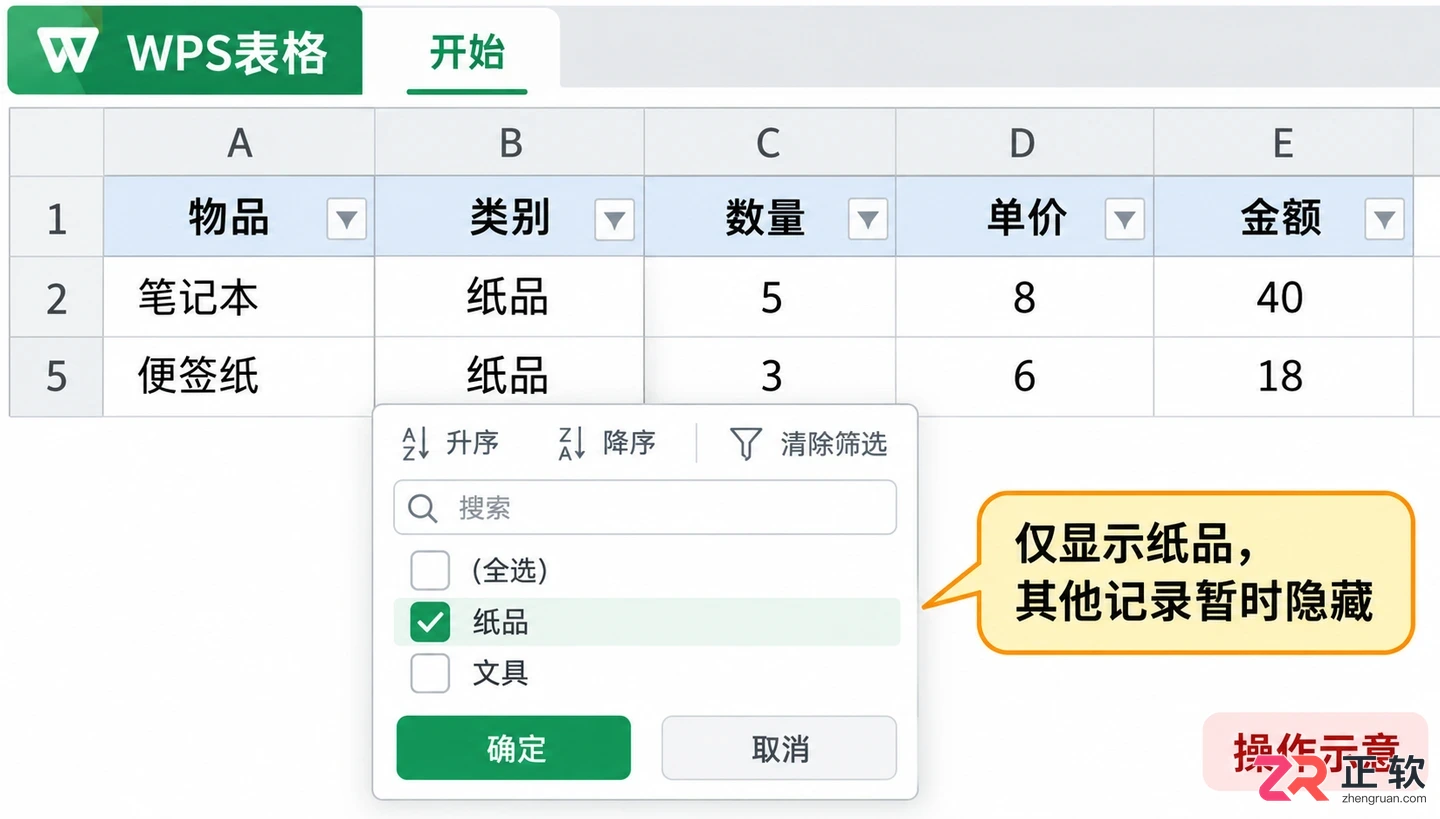This screenshot has height=819, width=1440.
Task: Select column E header
Action: [1284, 143]
